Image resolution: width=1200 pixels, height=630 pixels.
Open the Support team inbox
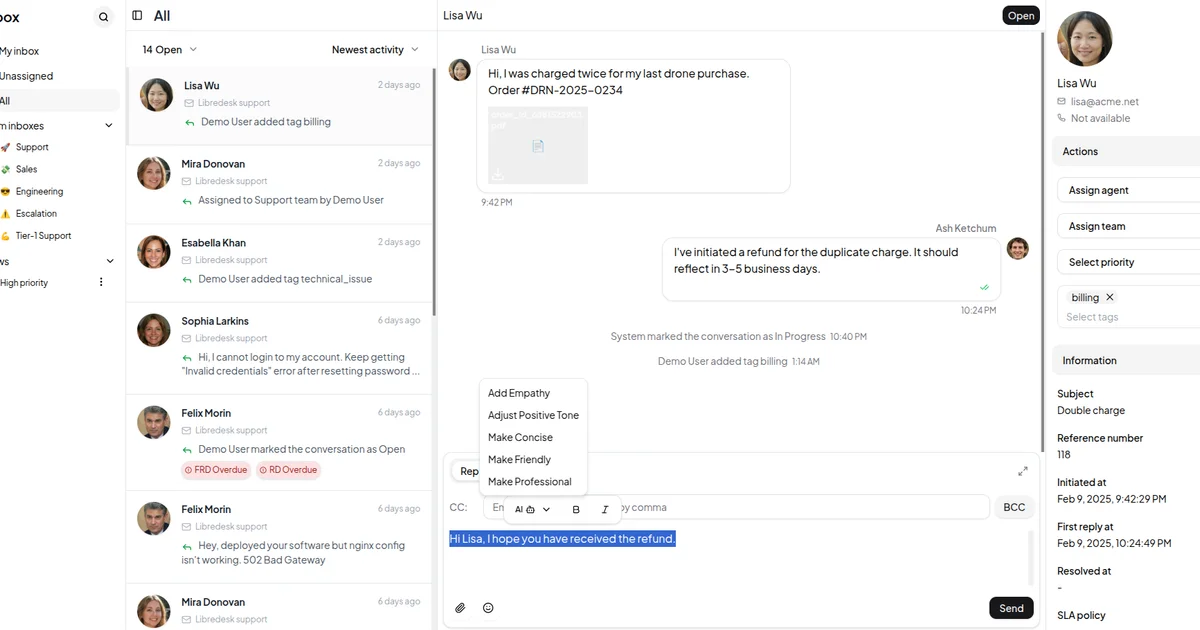(x=32, y=147)
